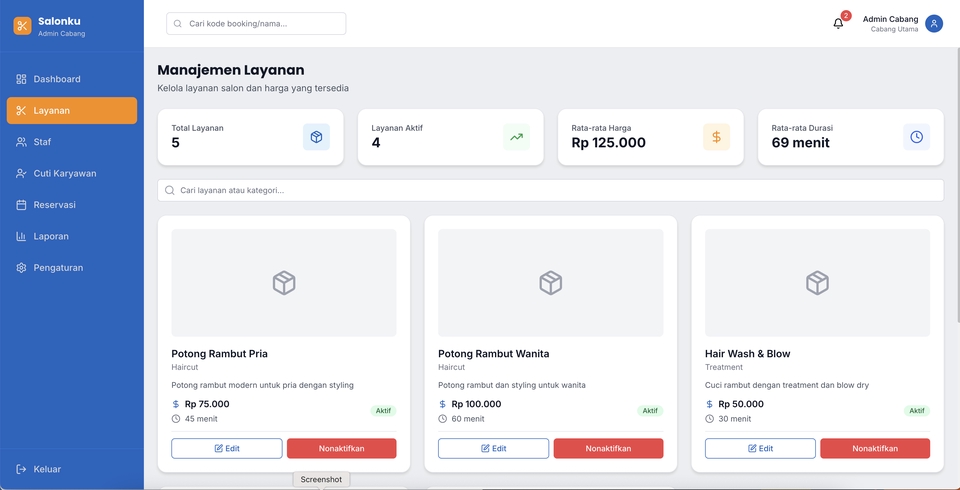This screenshot has height=490, width=960.
Task: Click the Total Layanan box icon
Action: pos(316,137)
